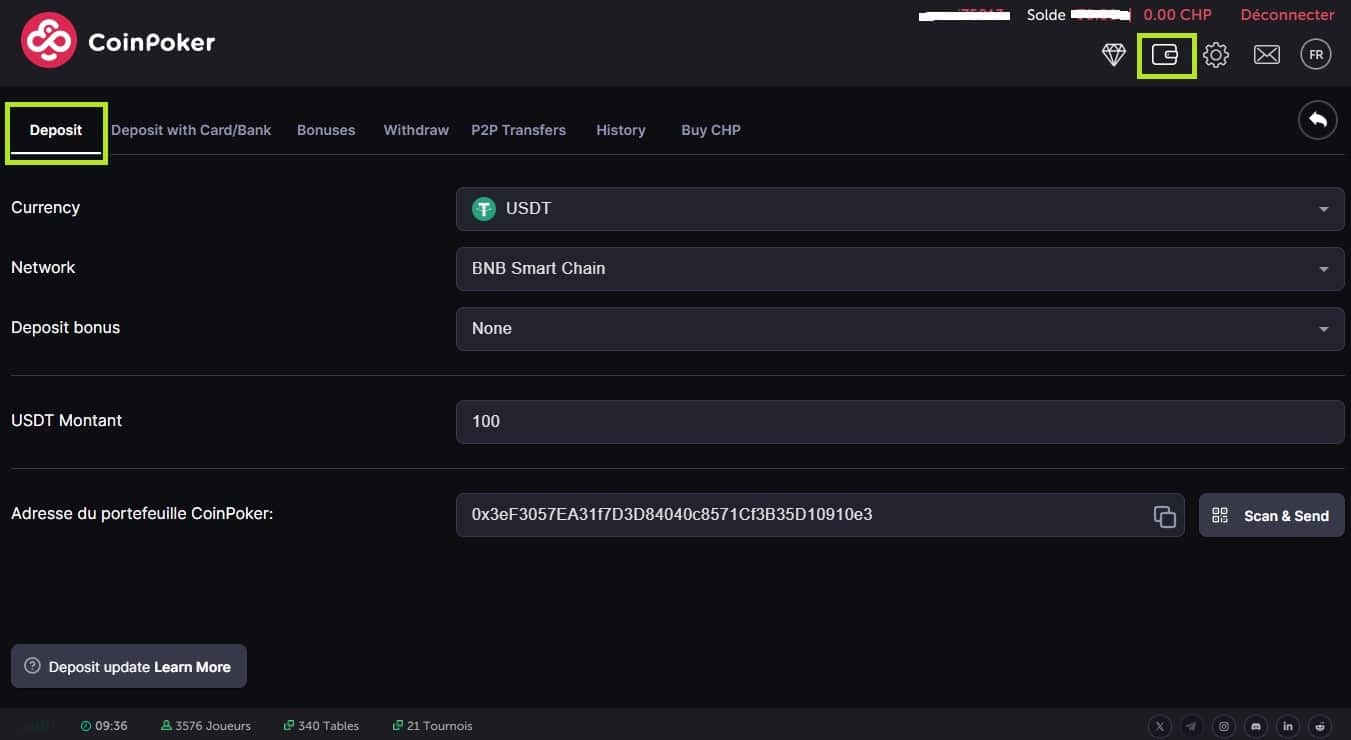Click the back arrow button
1351x740 pixels.
point(1317,121)
